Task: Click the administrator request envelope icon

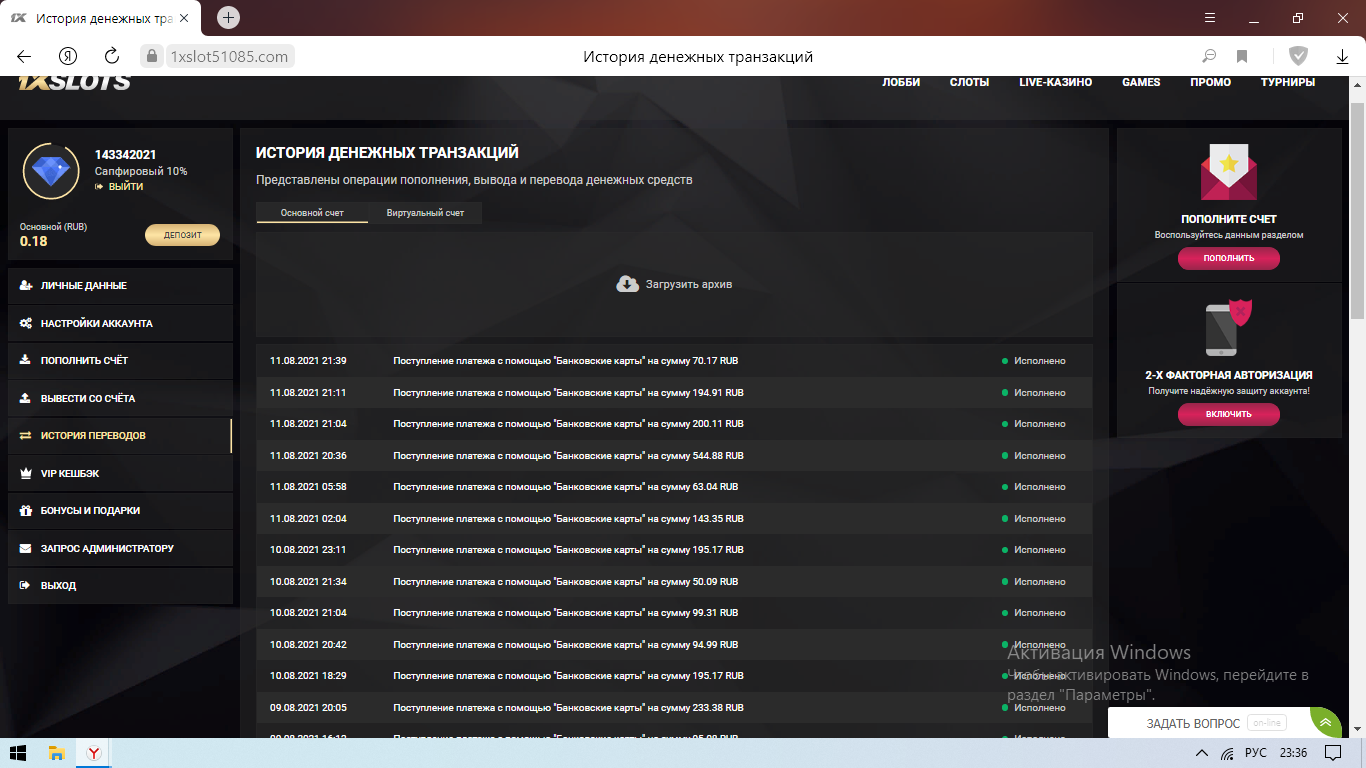Action: pyautogui.click(x=25, y=548)
